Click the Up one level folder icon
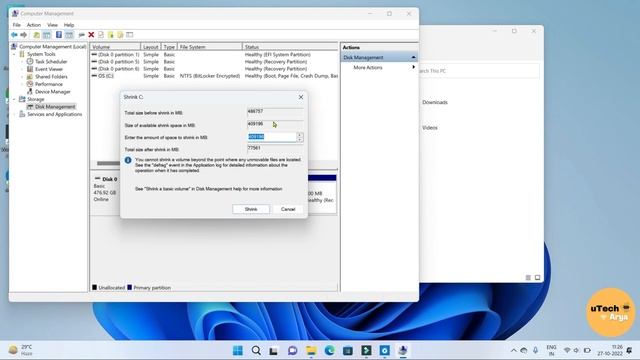The height and width of the screenshot is (360, 640). (37, 35)
